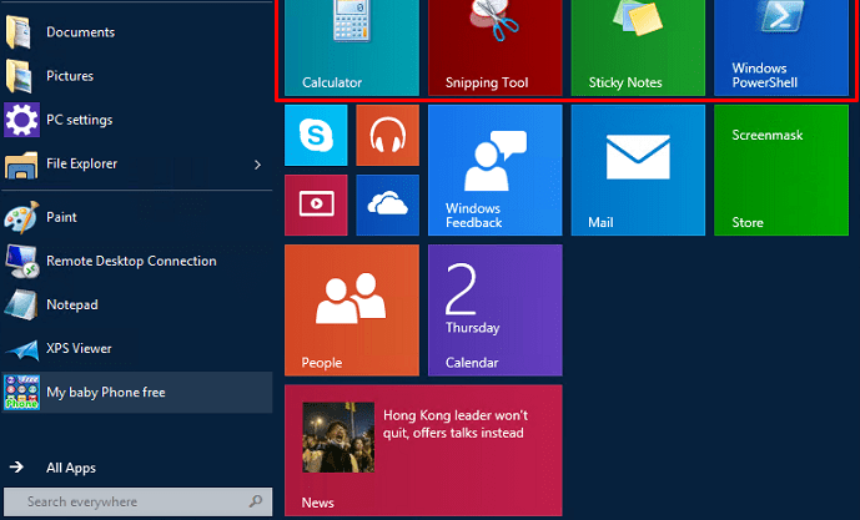Screen dimensions: 860x520
Task: Open the People tile
Action: pyautogui.click(x=352, y=310)
